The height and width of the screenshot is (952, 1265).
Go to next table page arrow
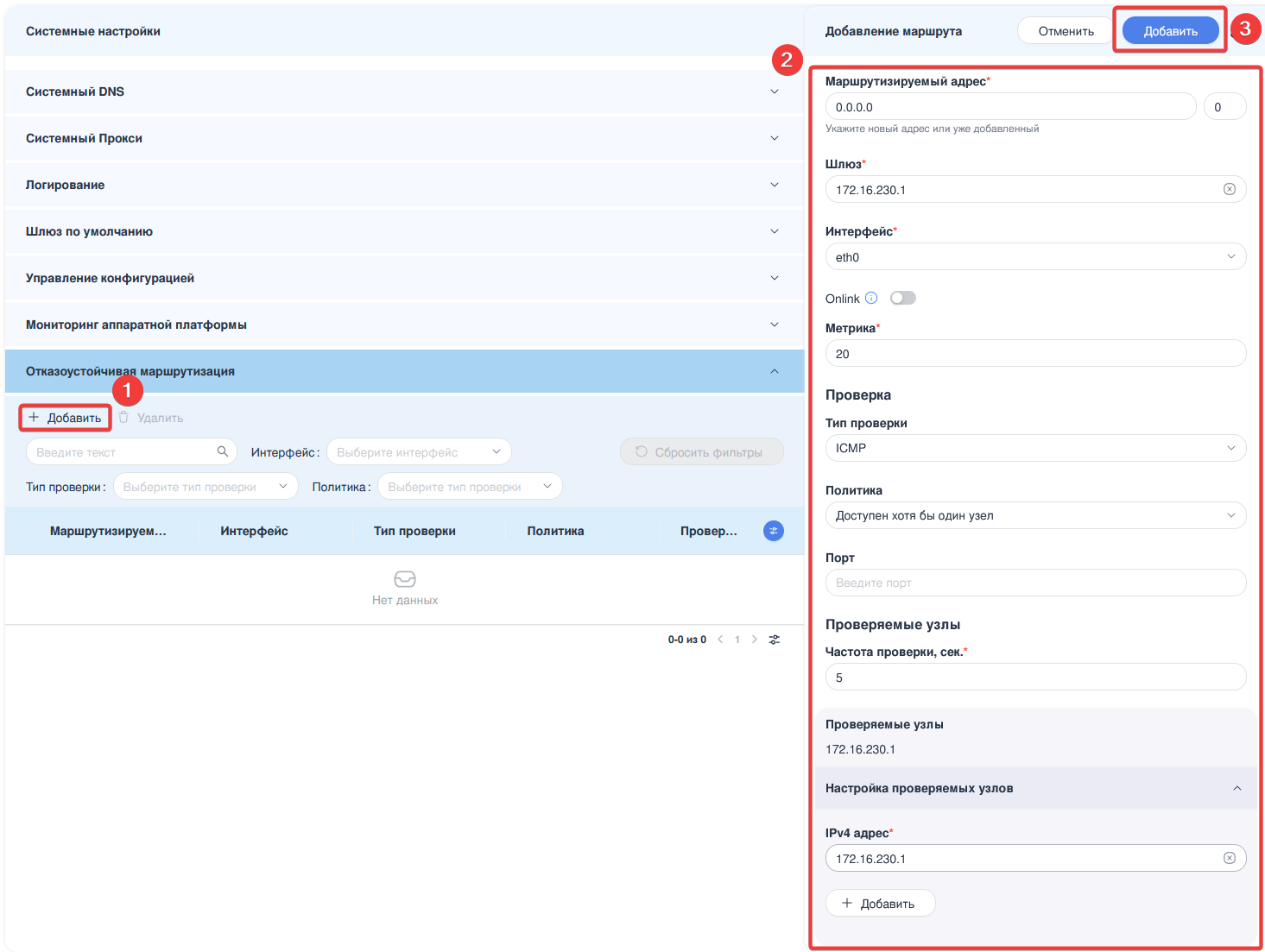[x=755, y=640]
